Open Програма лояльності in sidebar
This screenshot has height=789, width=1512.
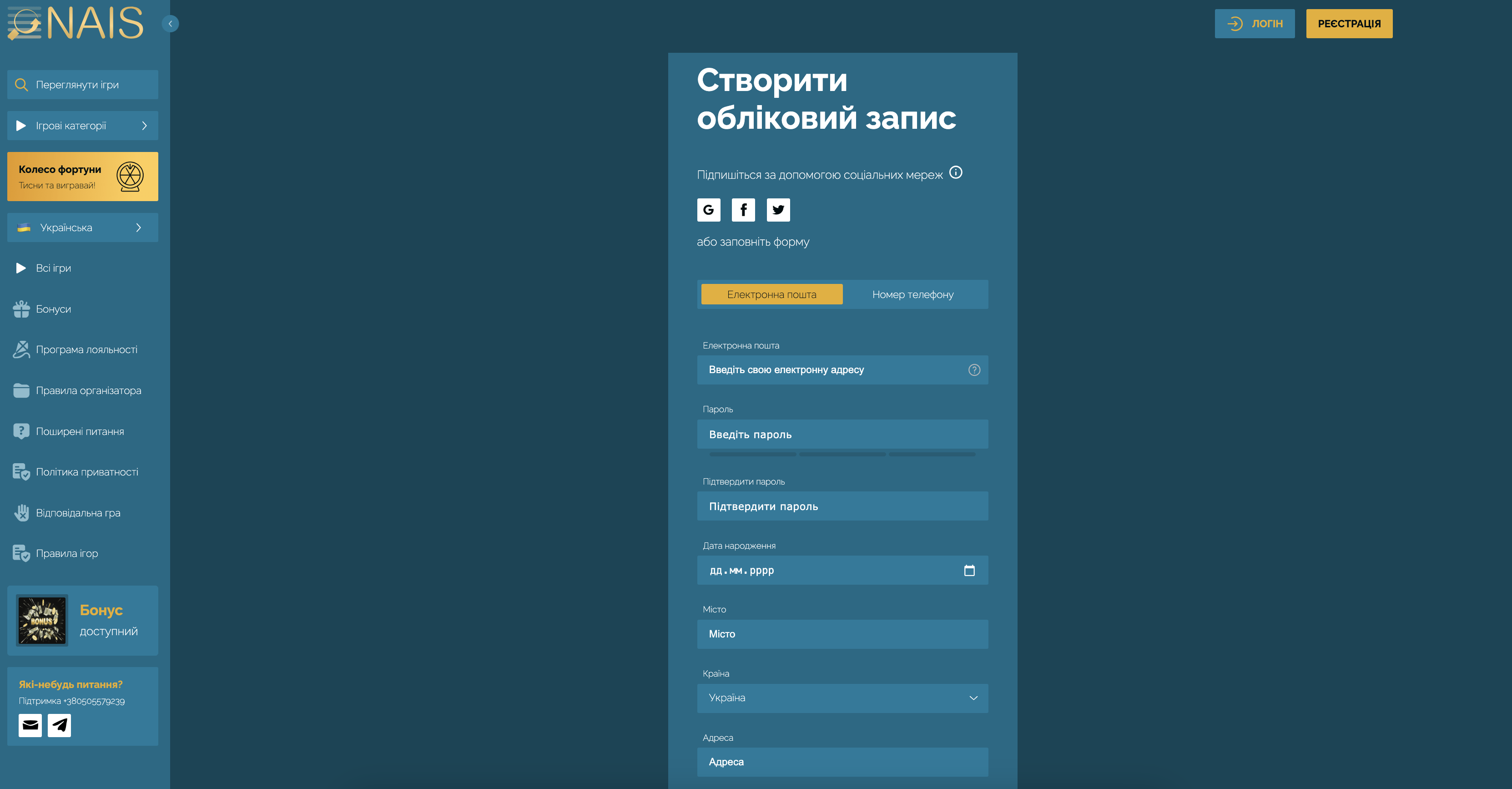(x=86, y=350)
